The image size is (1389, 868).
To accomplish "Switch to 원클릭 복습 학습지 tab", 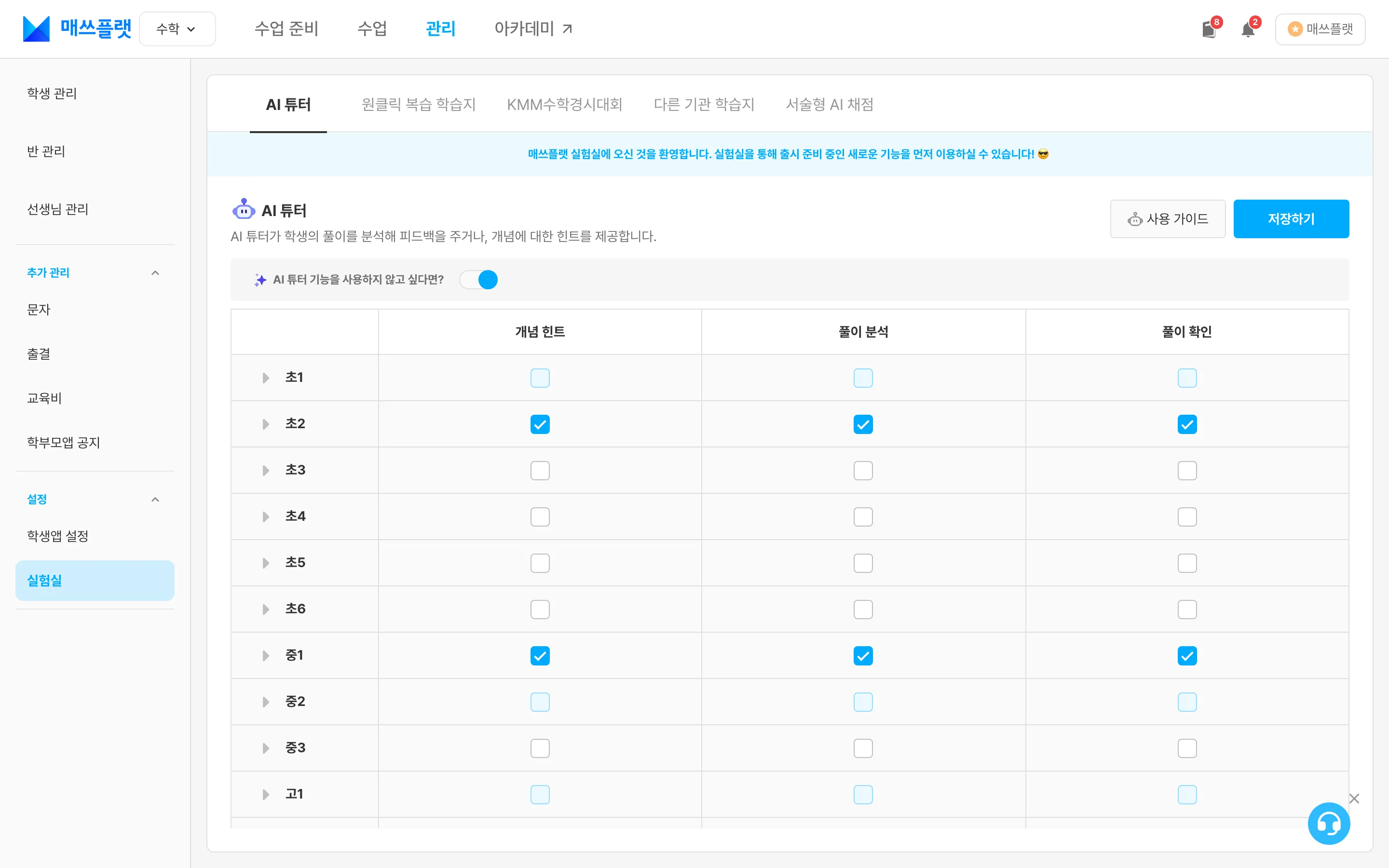I will point(419,105).
